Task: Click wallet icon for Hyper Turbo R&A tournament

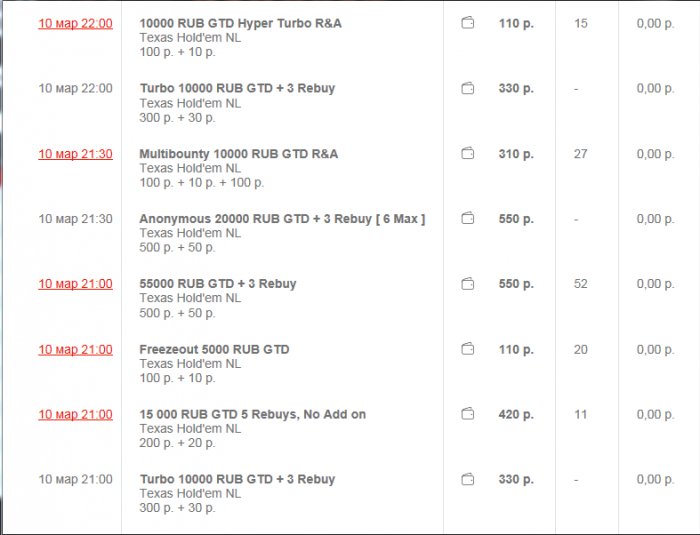Action: point(467,23)
